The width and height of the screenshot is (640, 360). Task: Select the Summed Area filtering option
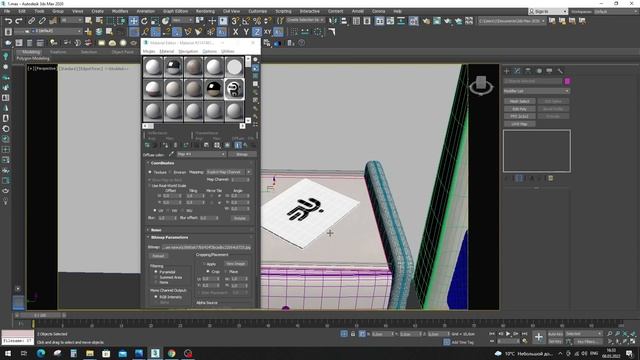click(x=156, y=277)
